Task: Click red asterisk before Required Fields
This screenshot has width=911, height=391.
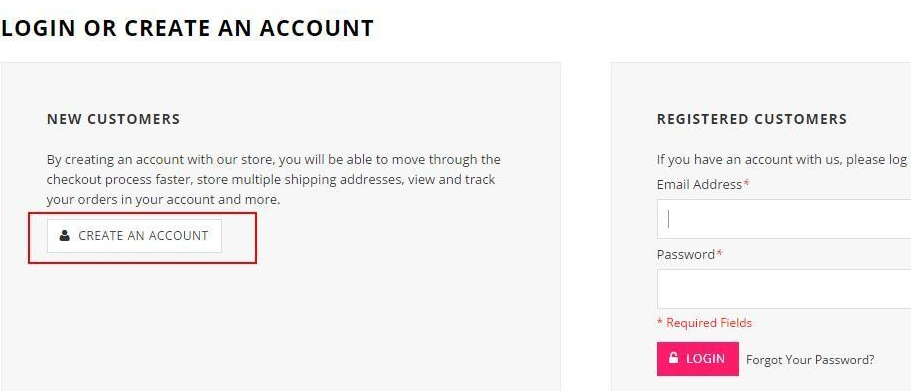Action: [x=660, y=321]
